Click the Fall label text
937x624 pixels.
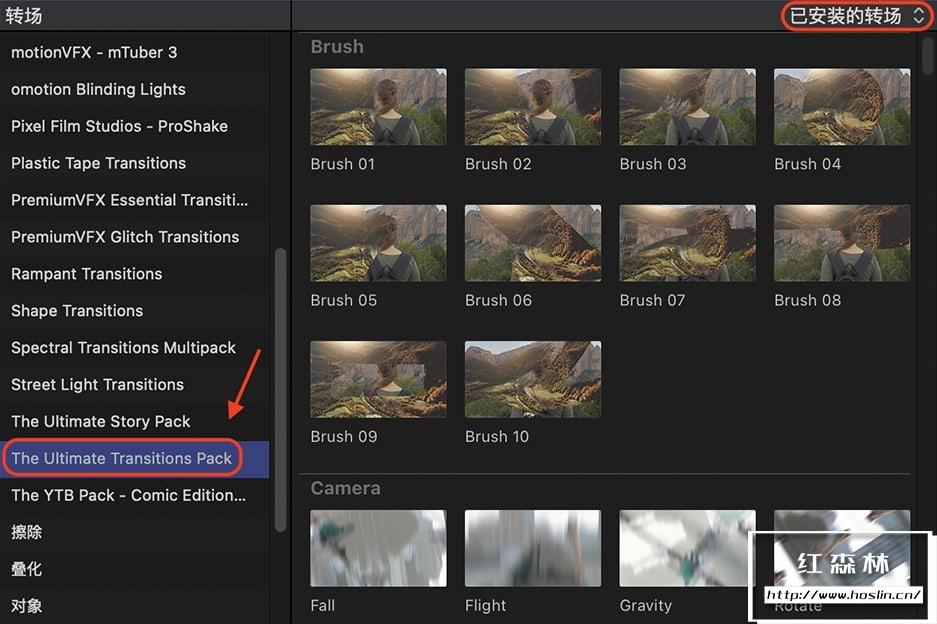(323, 605)
